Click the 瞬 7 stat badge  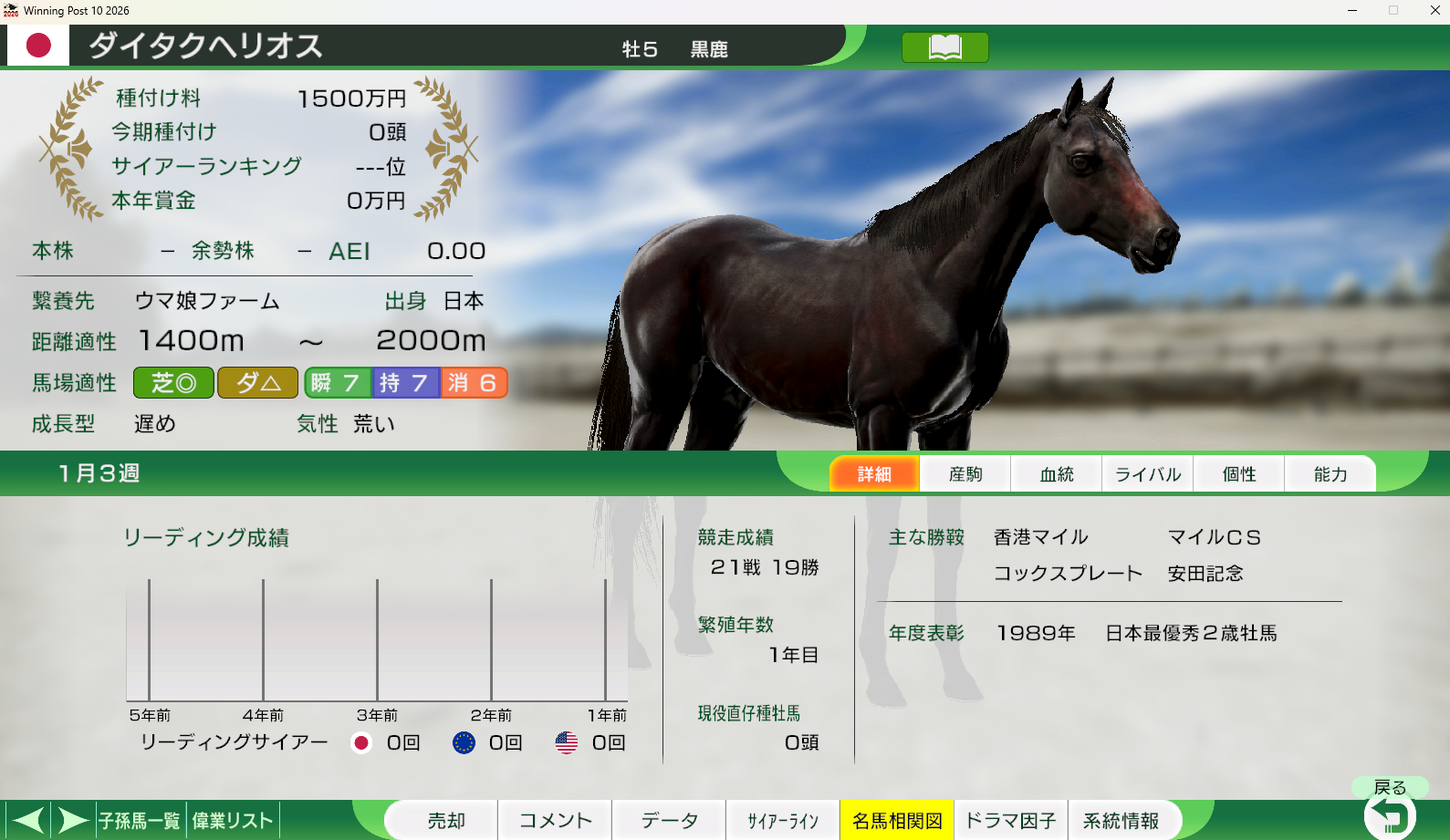[x=337, y=383]
